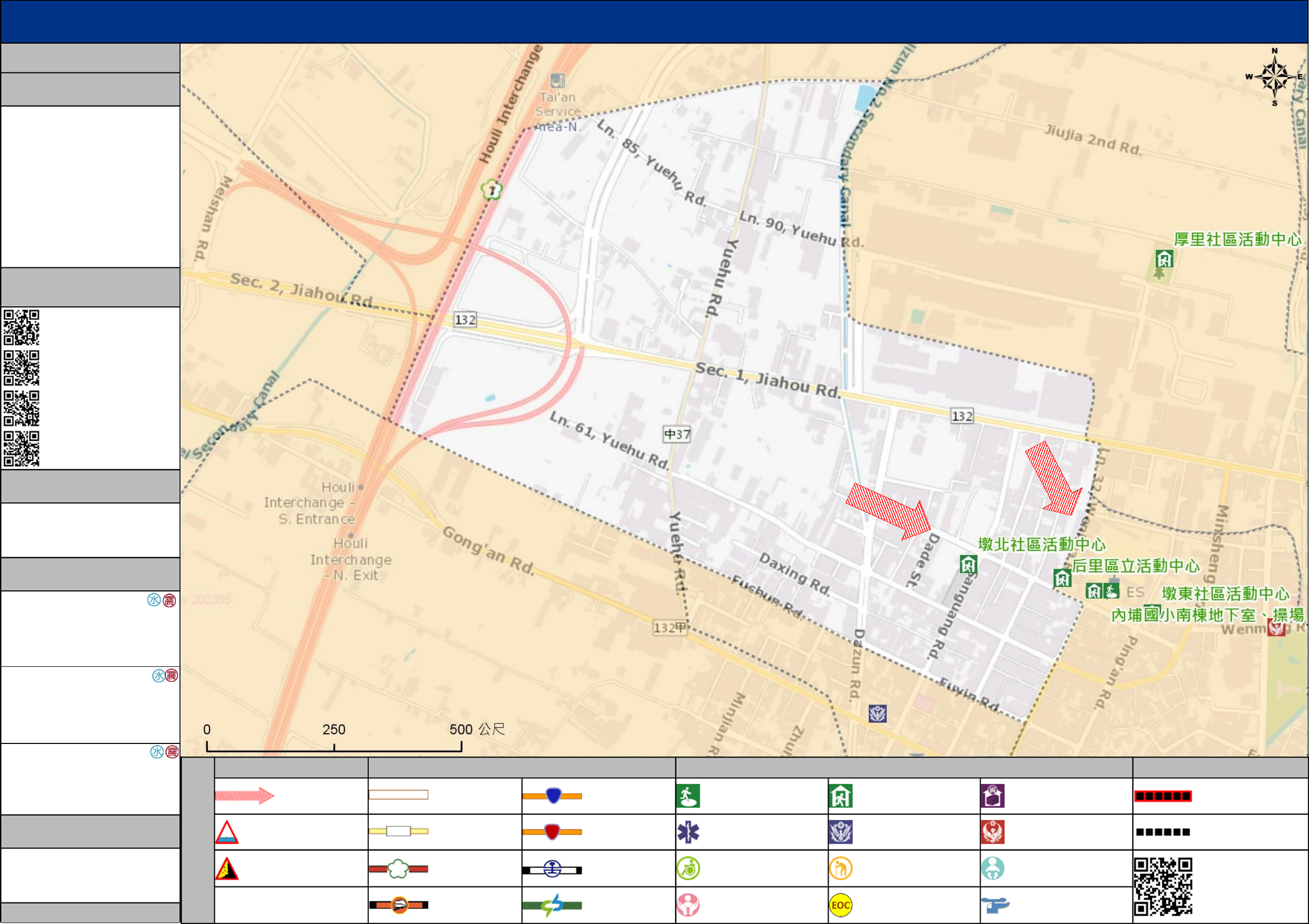1309x924 pixels.
Task: Click shelter marker below 墩北社區活動中心 label
Action: (x=968, y=564)
